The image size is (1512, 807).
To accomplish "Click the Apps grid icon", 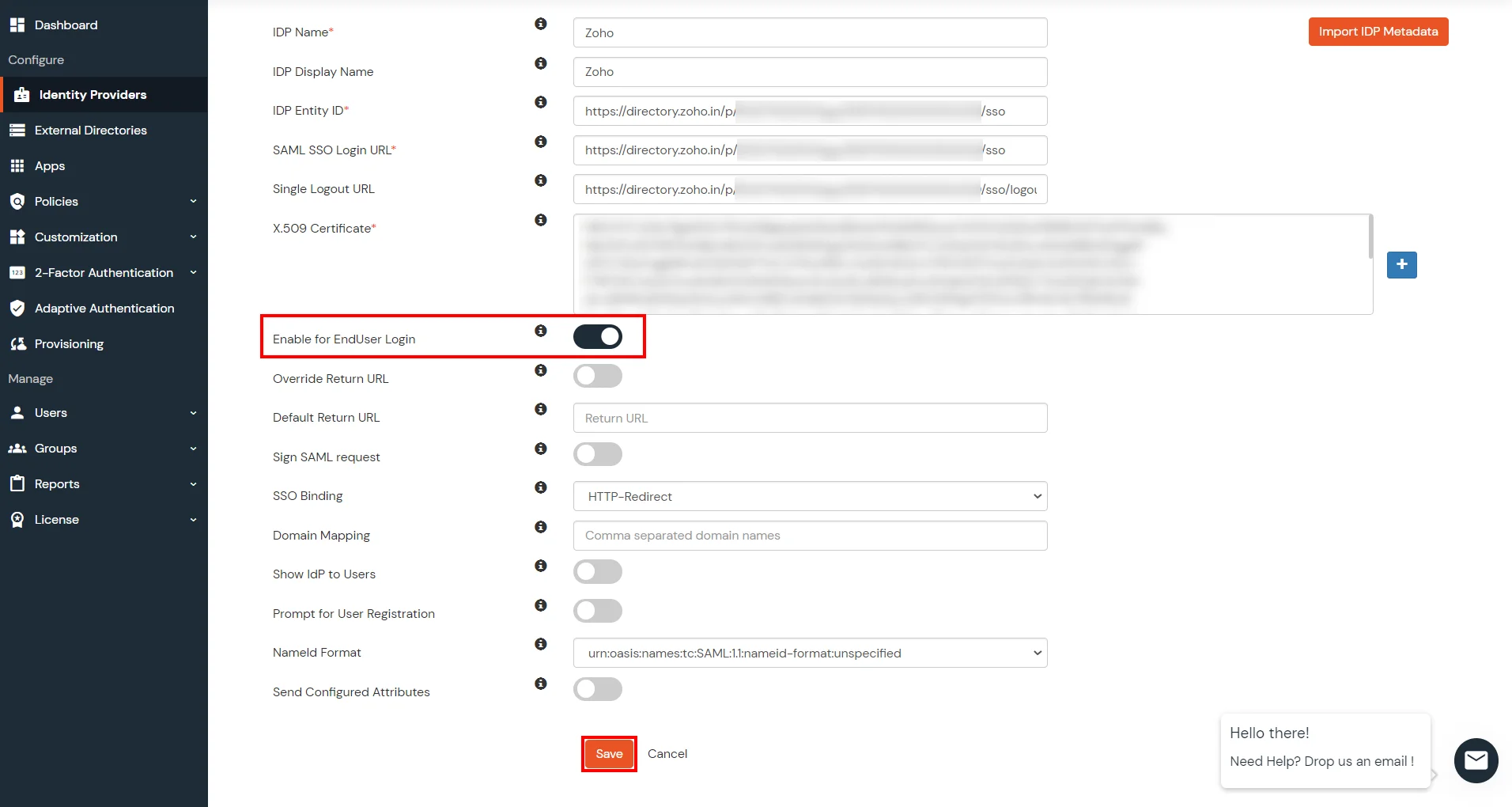I will pos(17,166).
